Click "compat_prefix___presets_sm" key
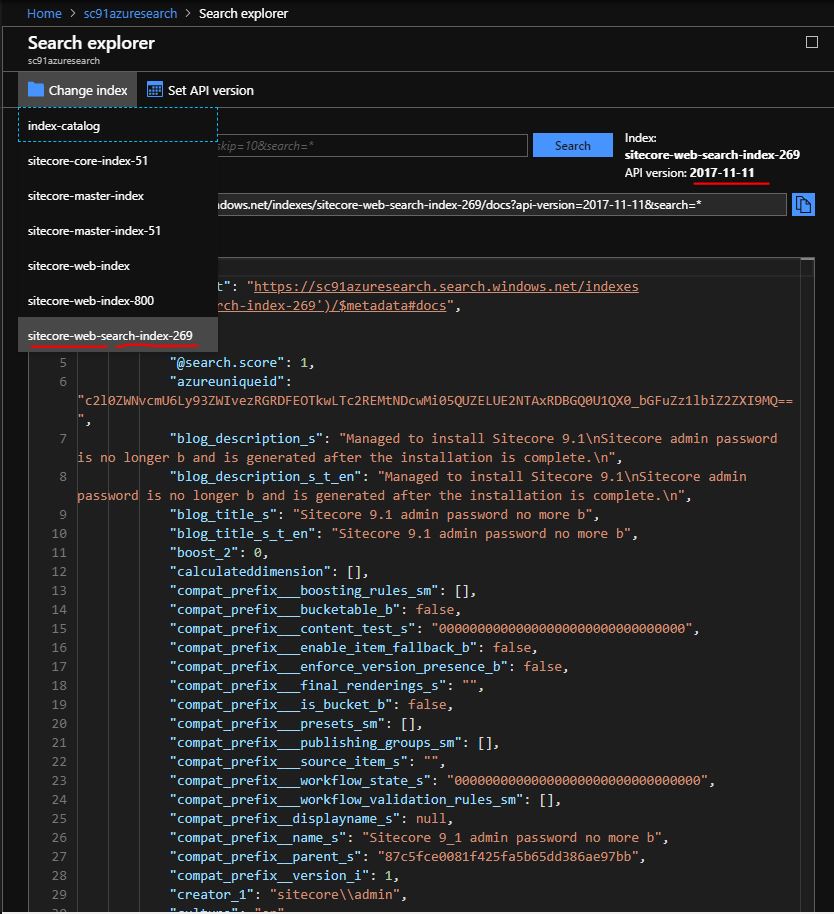The width and height of the screenshot is (834, 914). coord(277,723)
